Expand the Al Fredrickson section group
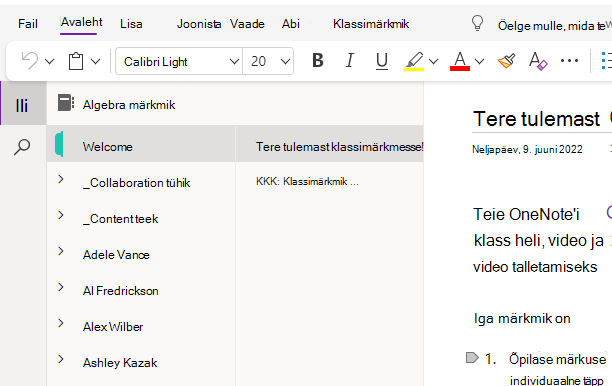This screenshot has width=612, height=386. point(60,288)
